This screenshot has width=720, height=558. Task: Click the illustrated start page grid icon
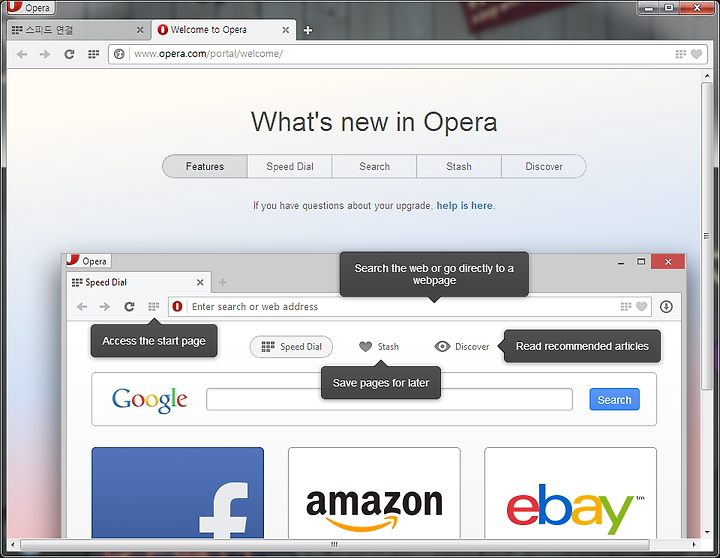click(x=153, y=306)
